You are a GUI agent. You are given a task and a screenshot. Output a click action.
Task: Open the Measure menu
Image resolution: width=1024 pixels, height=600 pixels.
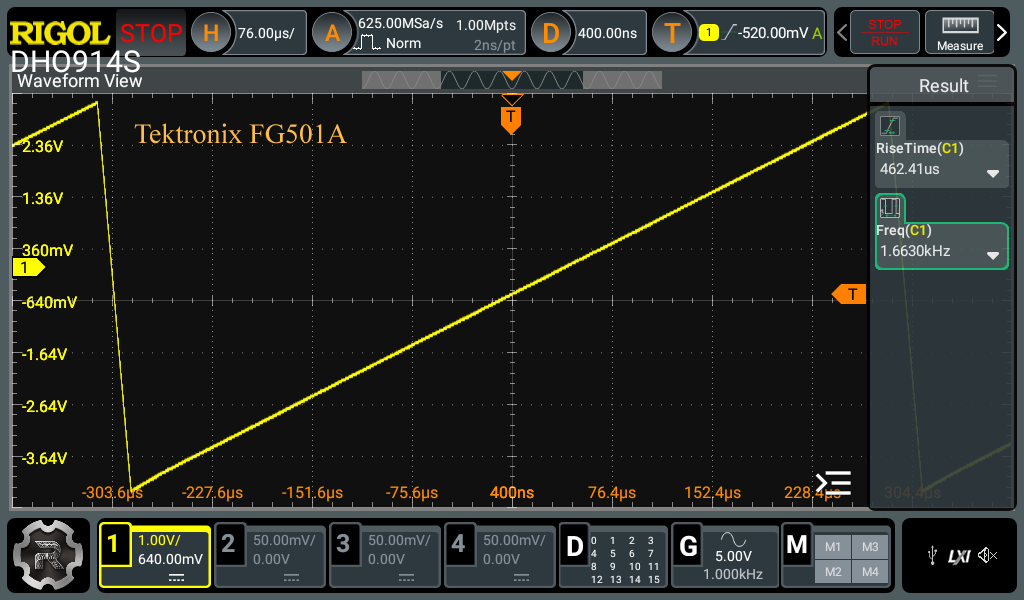959,33
